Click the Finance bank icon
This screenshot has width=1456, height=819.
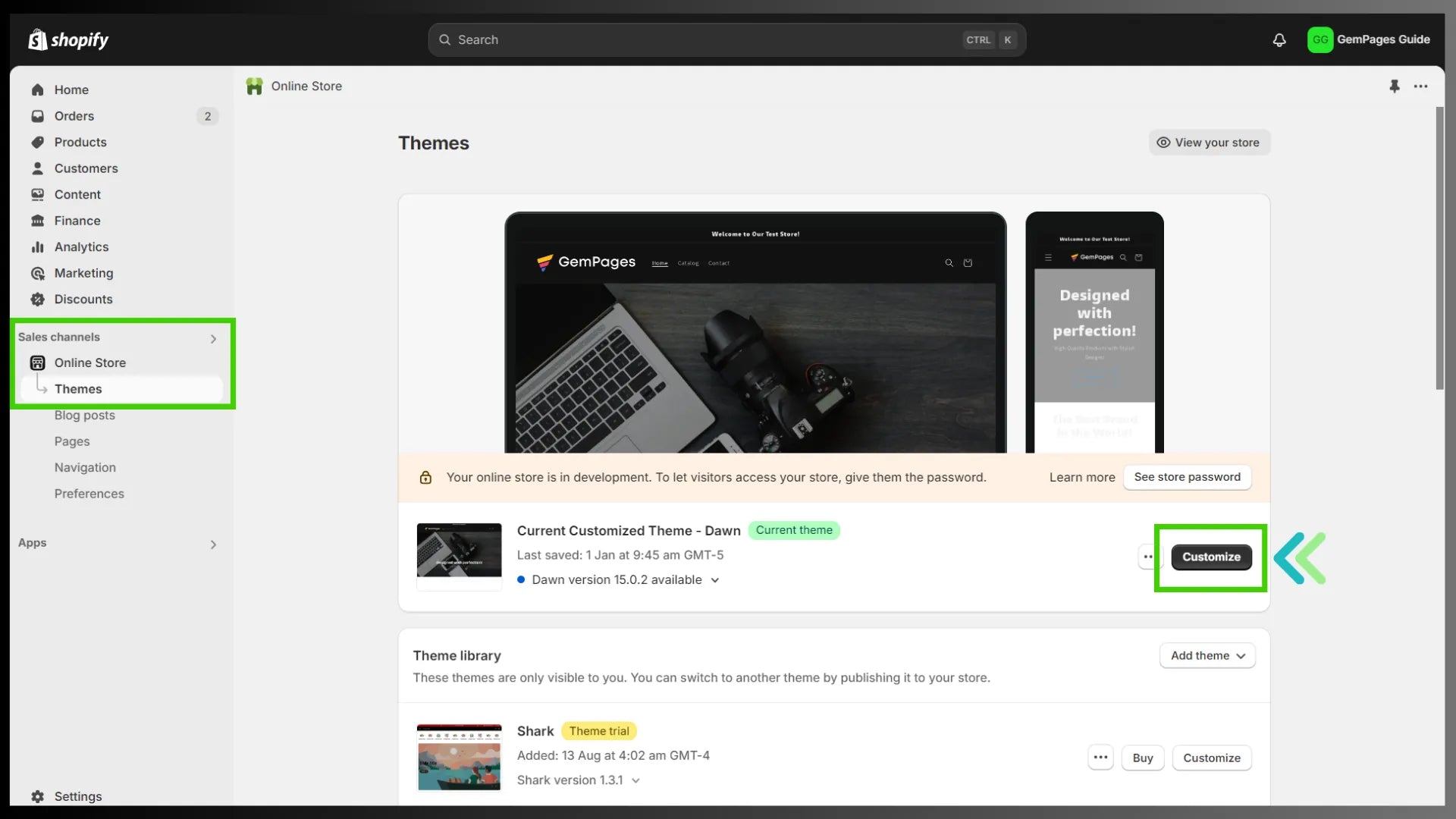tap(37, 221)
